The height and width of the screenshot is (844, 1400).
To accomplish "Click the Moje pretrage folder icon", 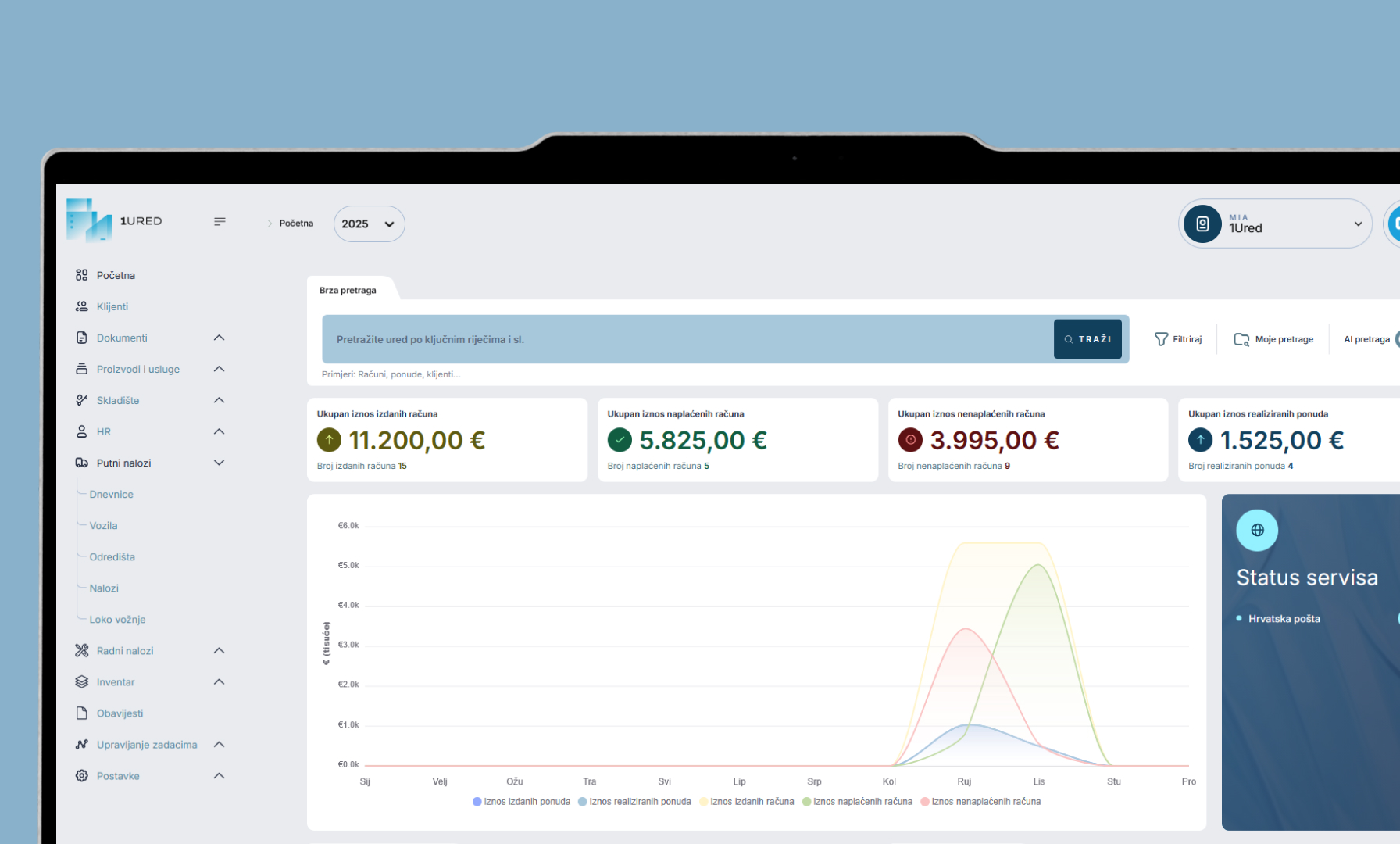I will [1241, 339].
